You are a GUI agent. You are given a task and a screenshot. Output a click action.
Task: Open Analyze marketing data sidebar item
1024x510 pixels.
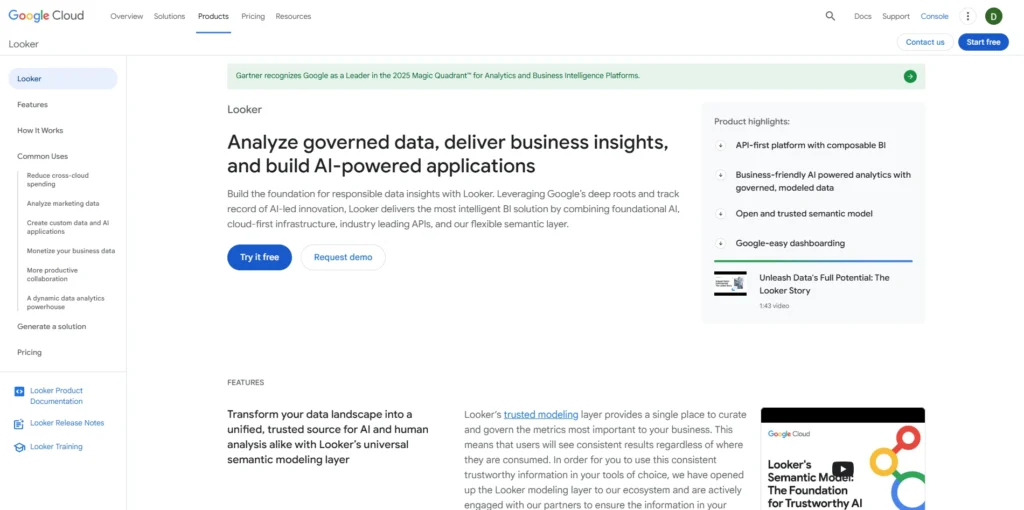pos(63,204)
